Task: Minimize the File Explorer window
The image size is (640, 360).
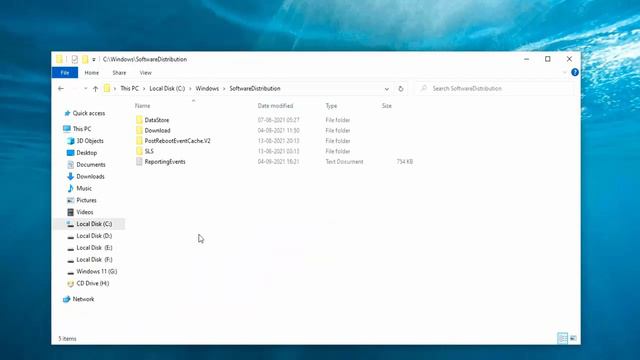Action: (527, 59)
